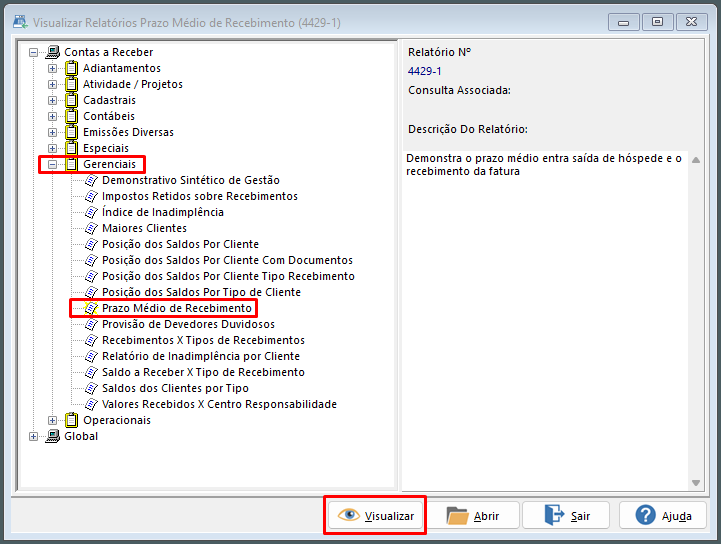Click the Visualizar button
Viewport: 721px width, 544px height.
click(375, 515)
